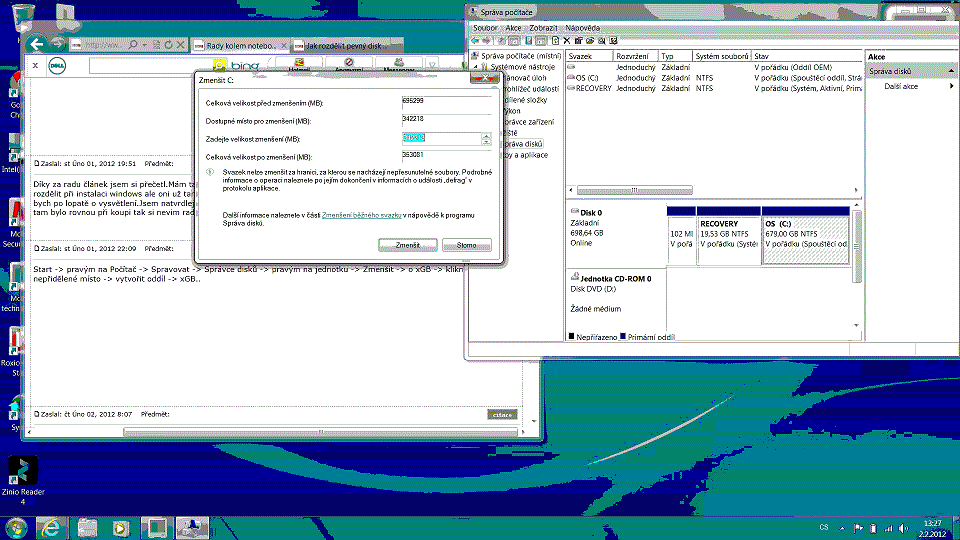Click Back arrow in Computer Management toolbar

tap(476, 41)
